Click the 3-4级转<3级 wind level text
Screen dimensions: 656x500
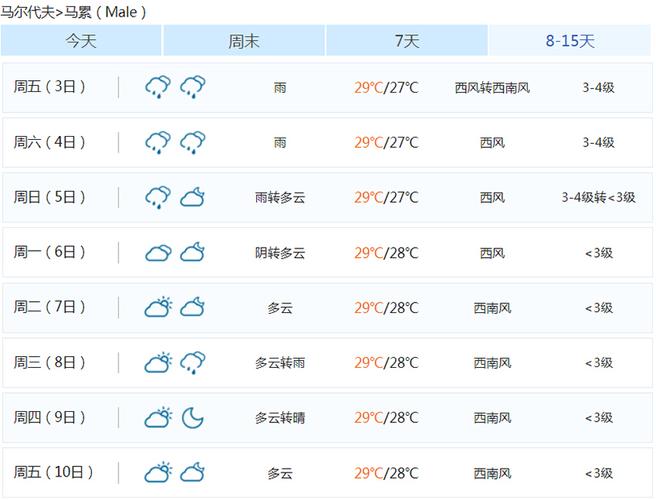coord(599,197)
